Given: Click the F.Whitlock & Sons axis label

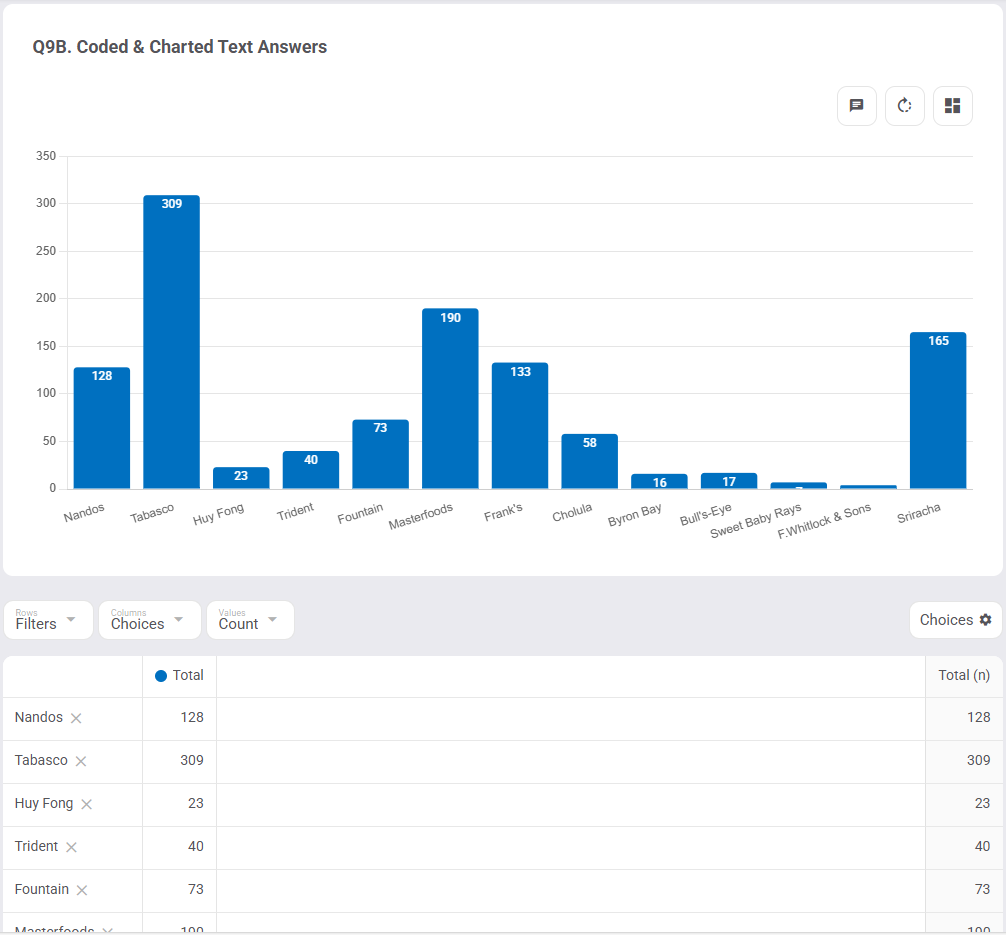Looking at the screenshot, I should pyautogui.click(x=824, y=520).
